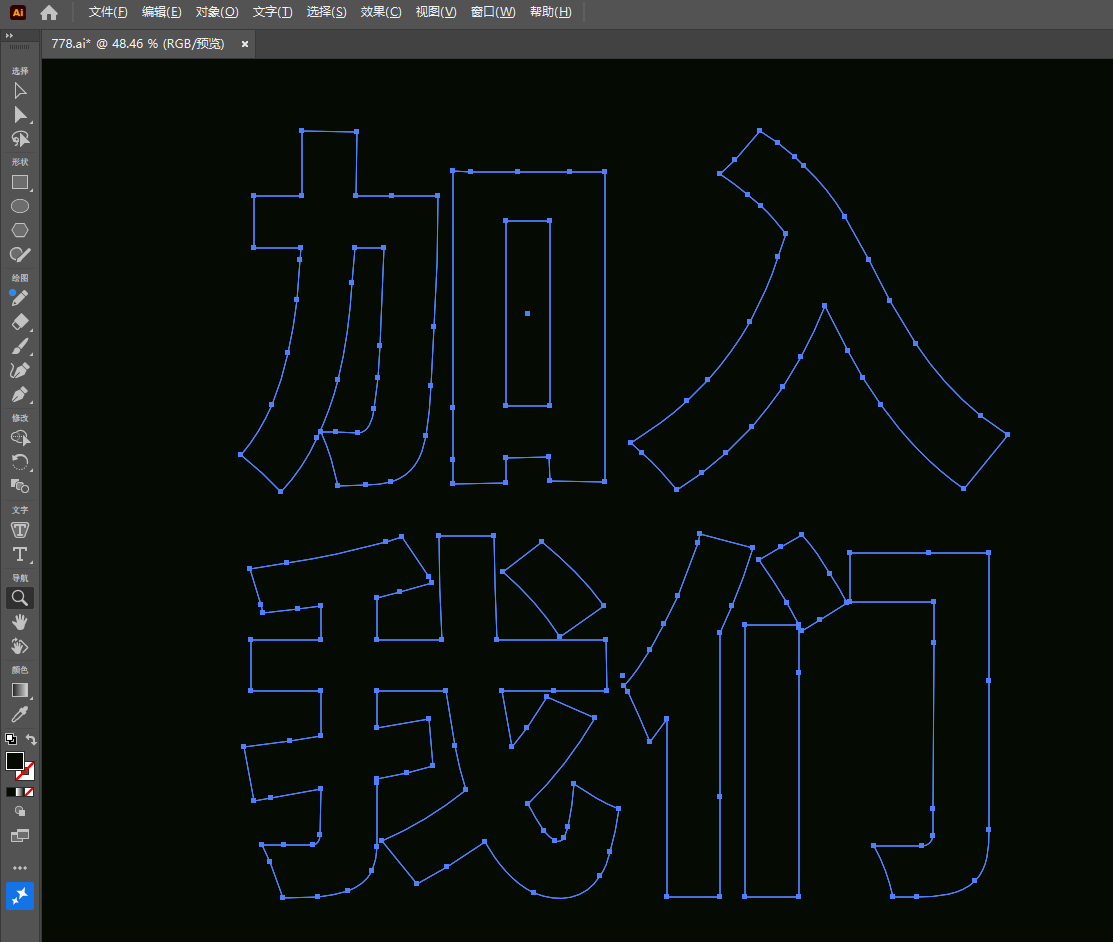
Task: Open the 效果(C) menu
Action: (380, 12)
